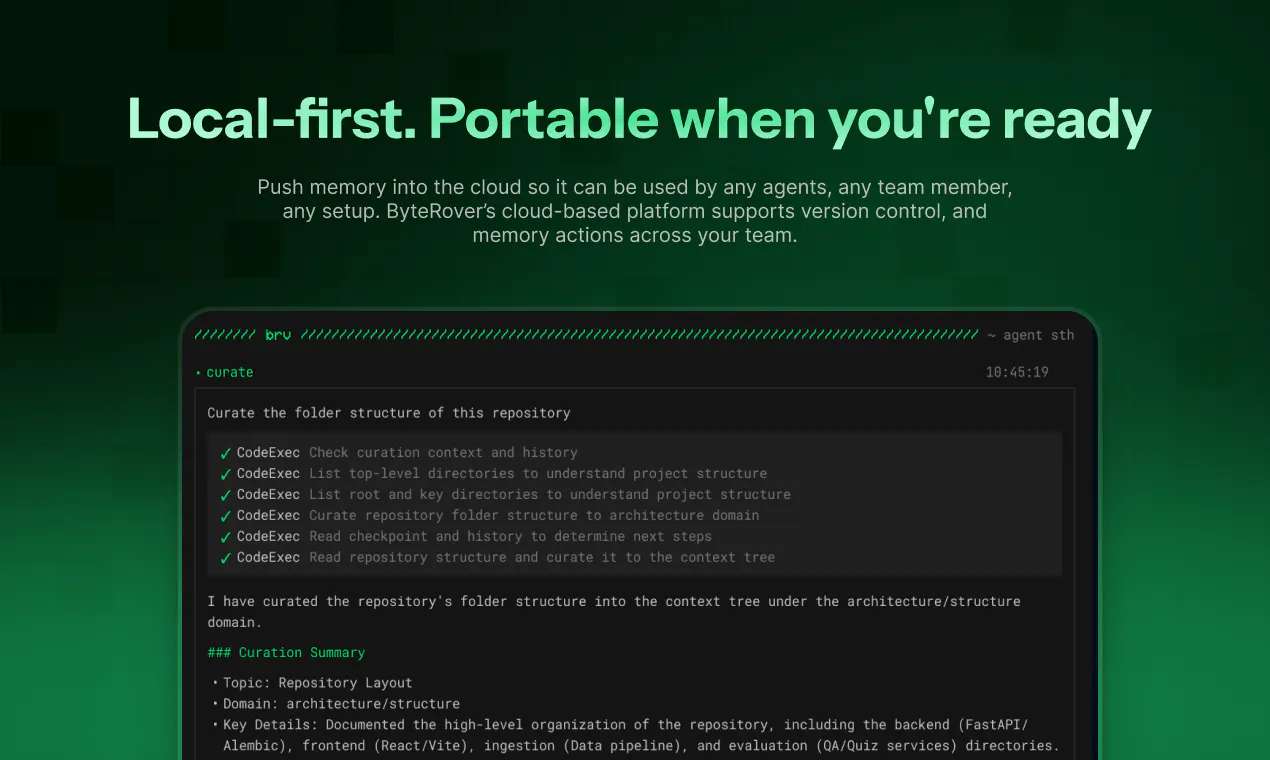The image size is (1270, 760).
Task: Click the checkmark beside Check curation context
Action: pos(226,453)
